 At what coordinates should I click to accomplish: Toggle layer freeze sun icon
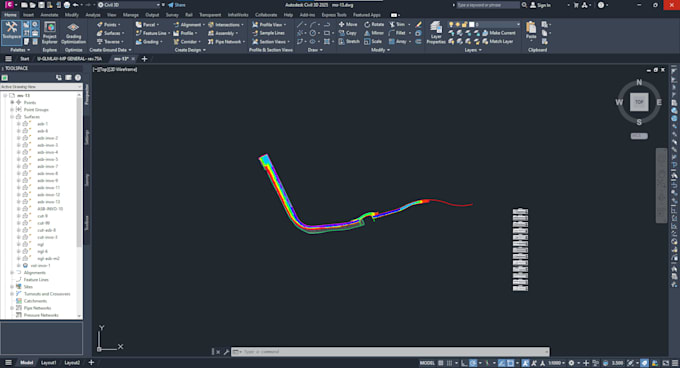pos(458,24)
